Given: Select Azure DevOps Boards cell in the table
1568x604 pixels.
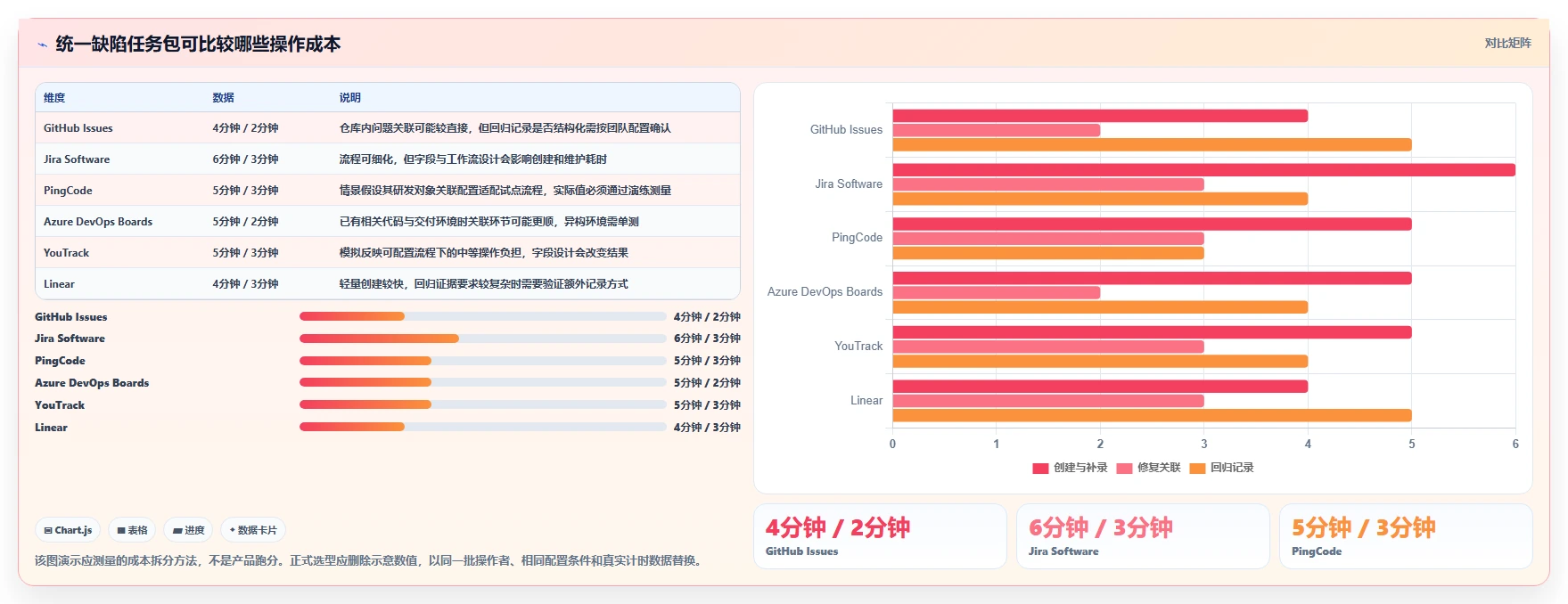Looking at the screenshot, I should (98, 222).
